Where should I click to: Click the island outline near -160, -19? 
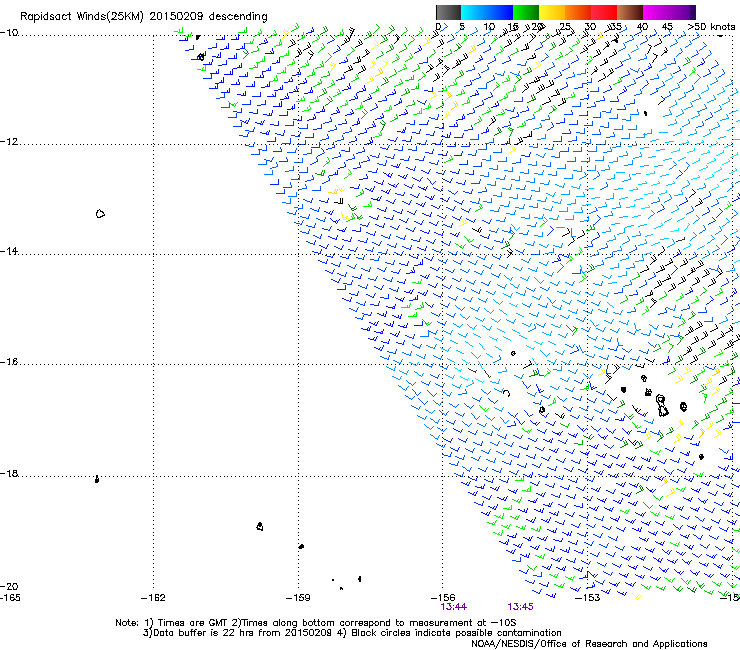pos(260,526)
